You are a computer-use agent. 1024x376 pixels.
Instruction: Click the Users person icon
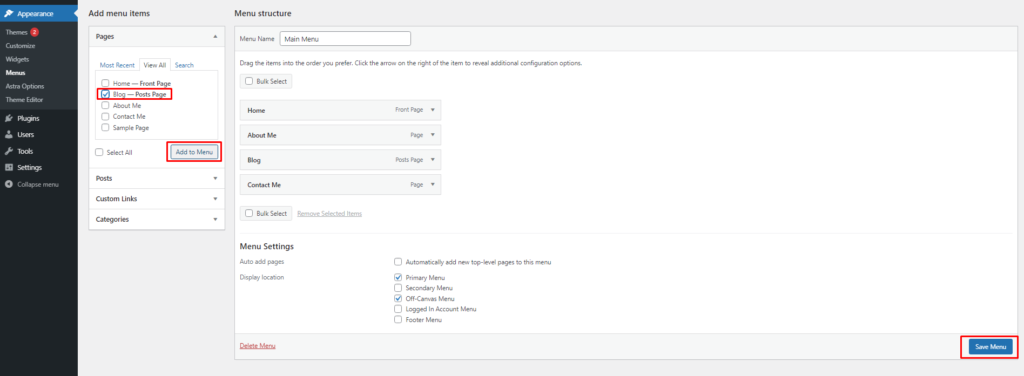click(8, 135)
